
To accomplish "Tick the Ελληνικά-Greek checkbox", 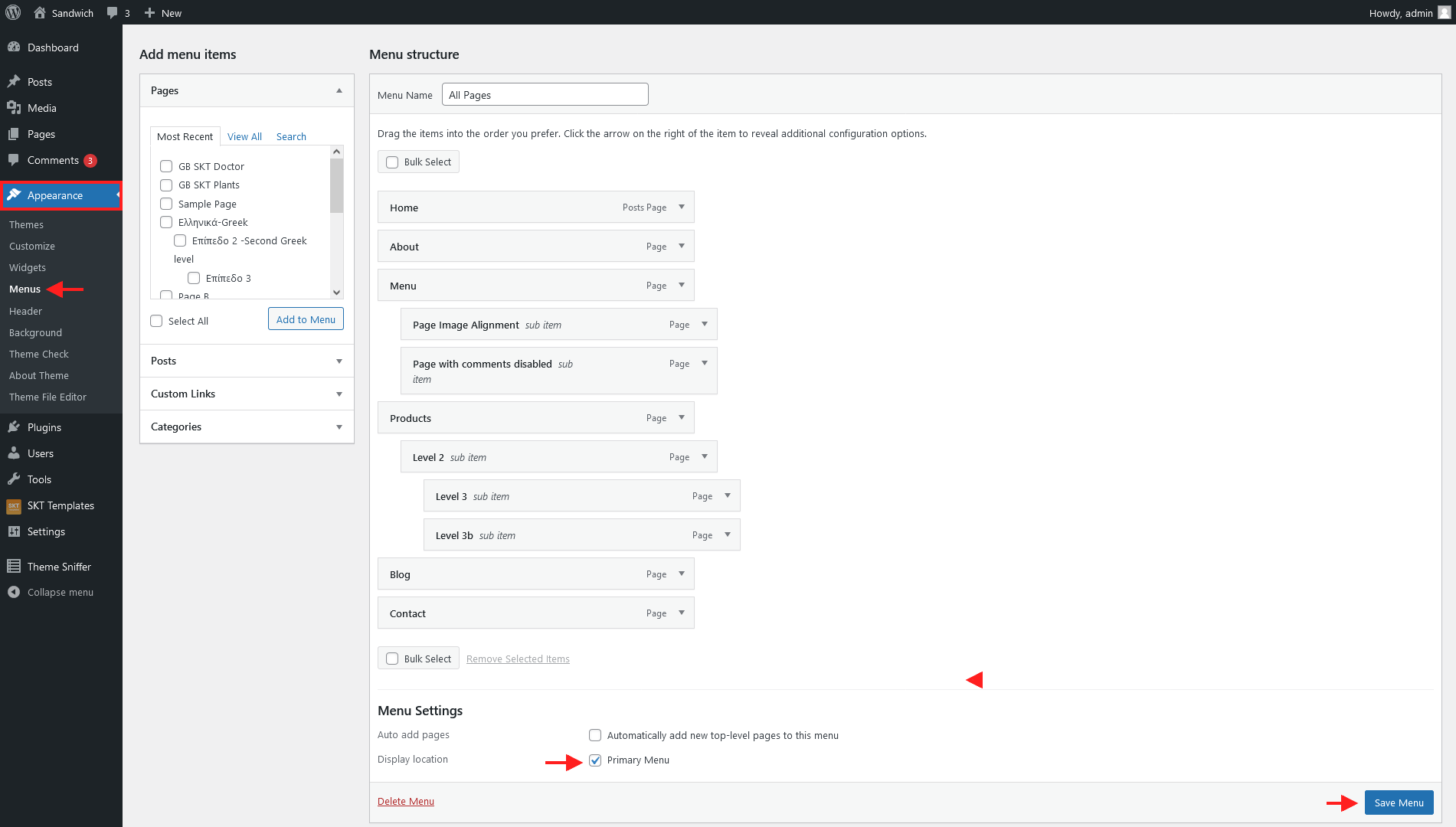I will pyautogui.click(x=166, y=222).
